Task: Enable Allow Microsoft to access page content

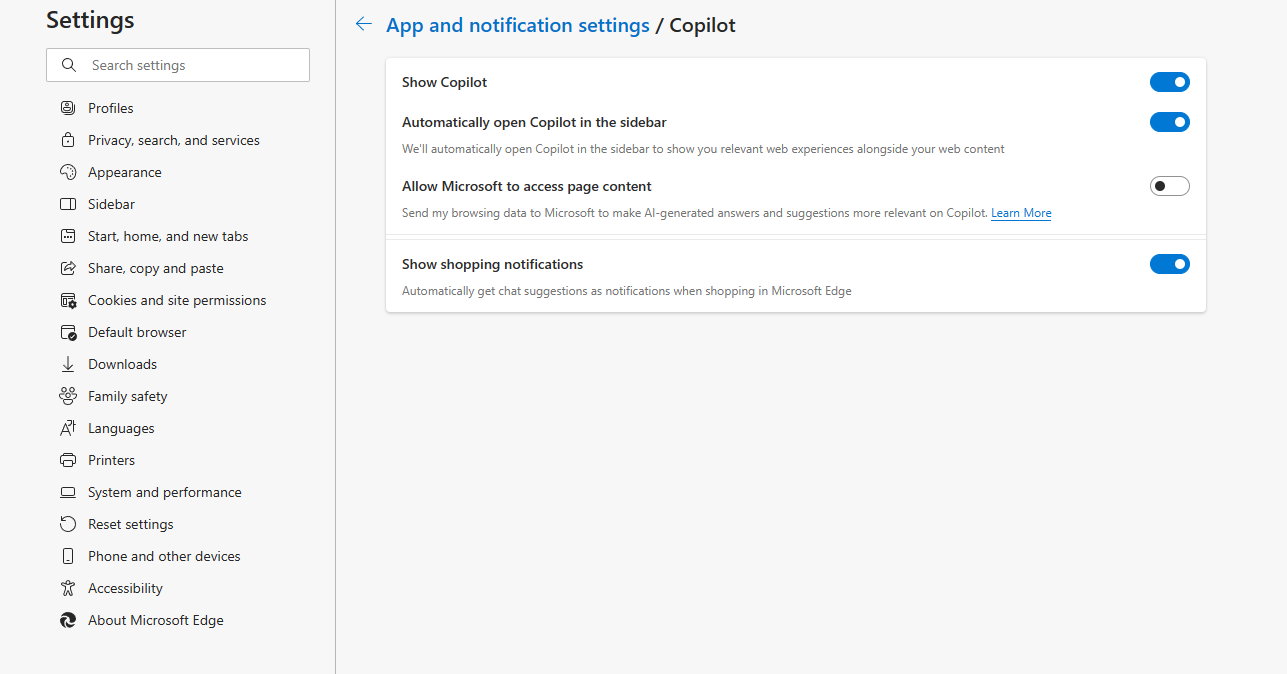Action: coord(1169,186)
